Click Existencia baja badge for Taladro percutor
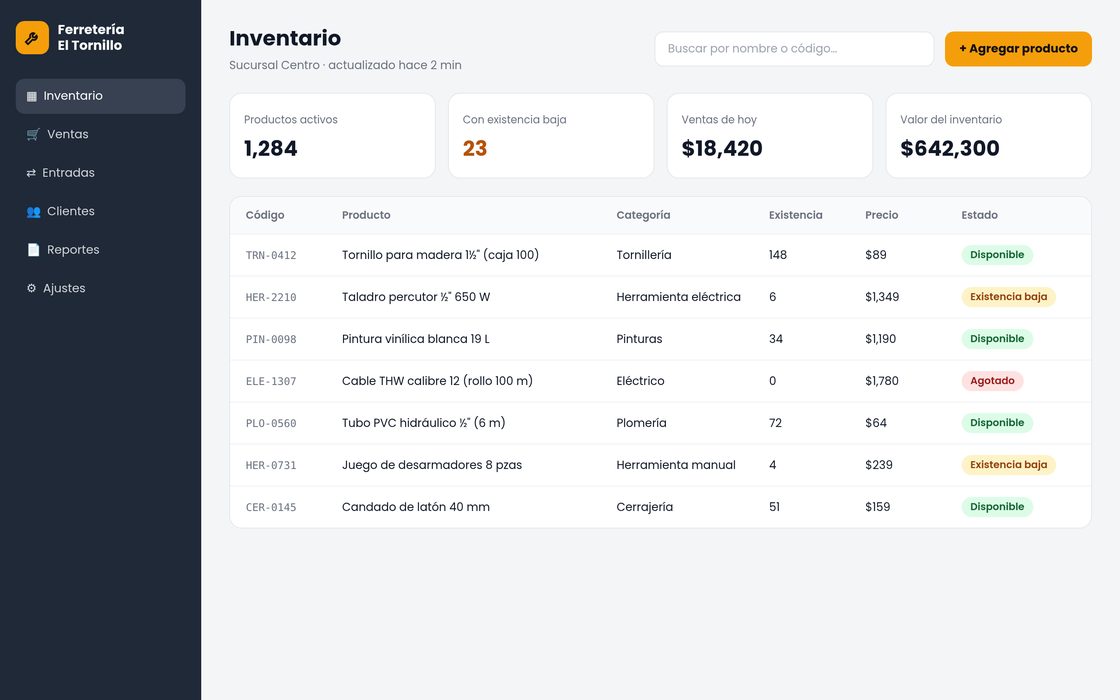 pos(1009,297)
